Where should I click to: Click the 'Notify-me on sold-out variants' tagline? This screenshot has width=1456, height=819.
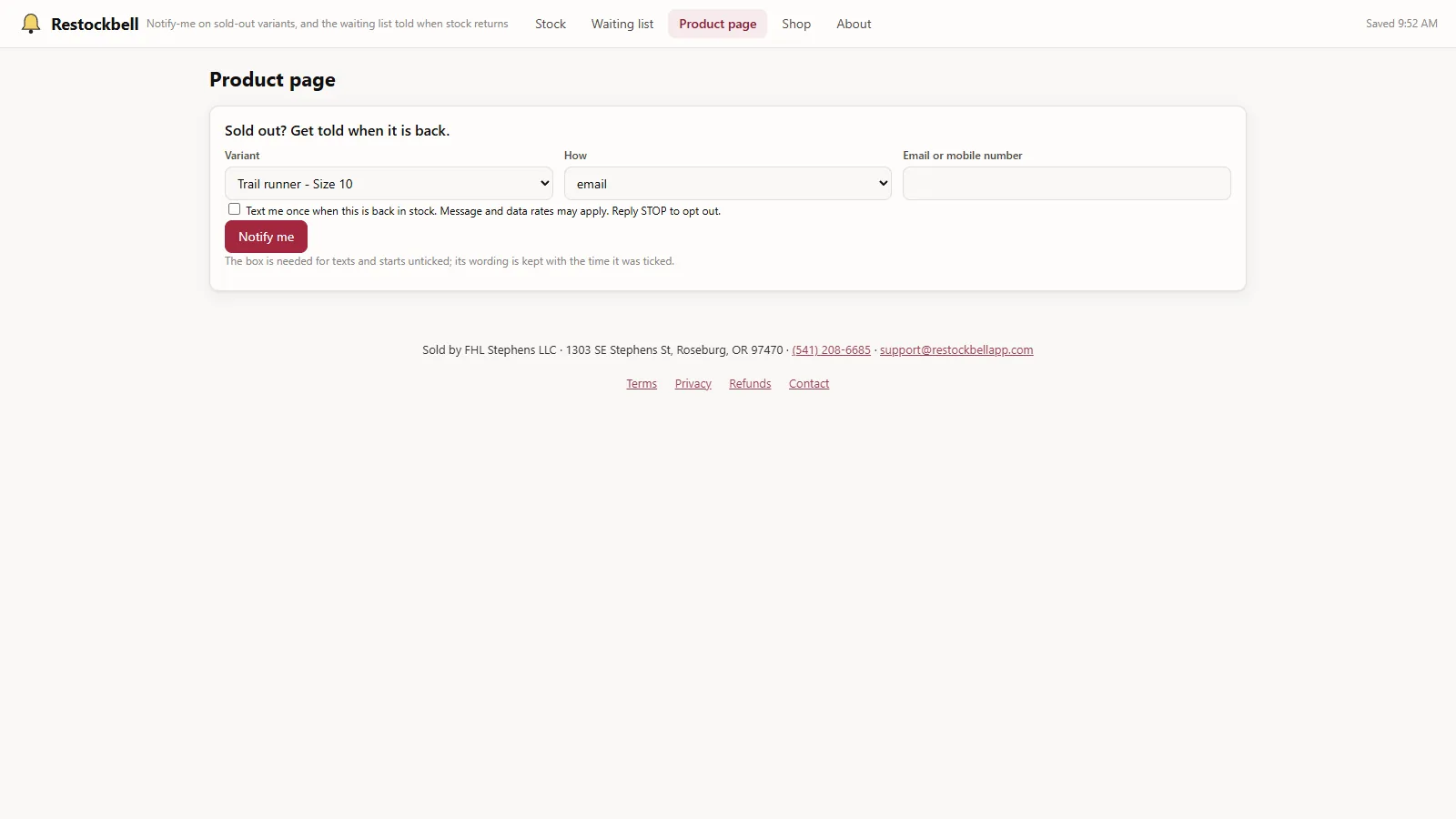[328, 24]
